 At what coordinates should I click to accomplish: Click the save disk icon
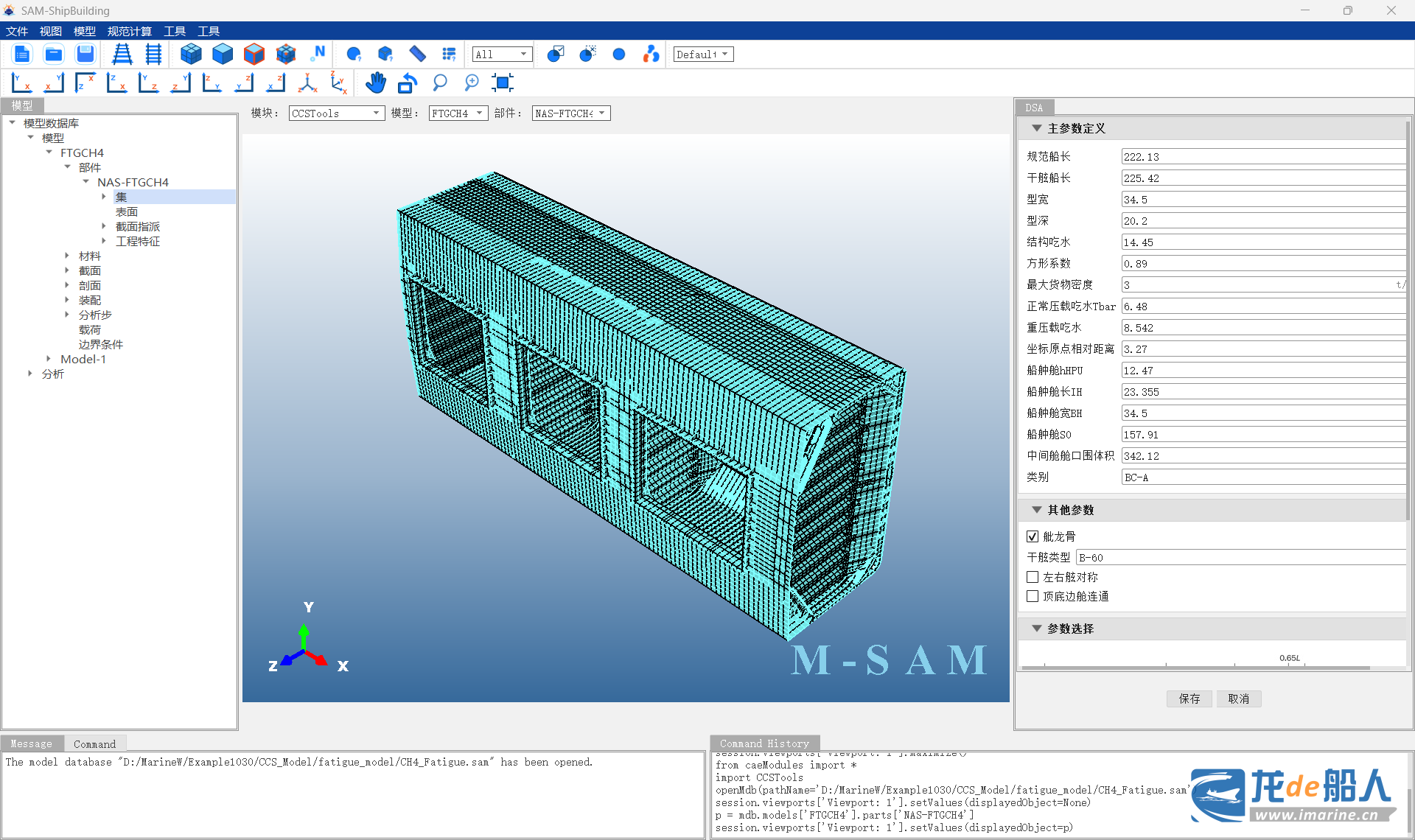85,54
